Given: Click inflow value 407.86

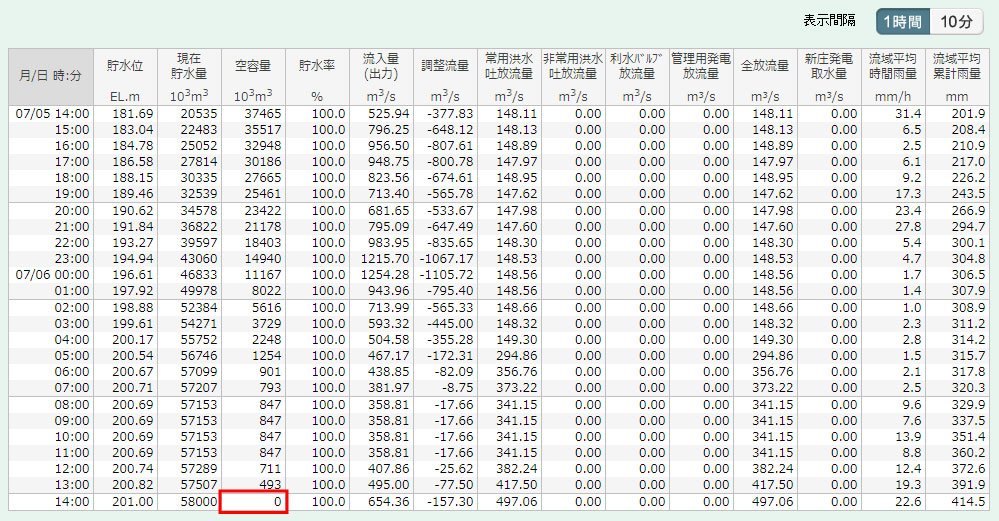Looking at the screenshot, I should pos(389,468).
